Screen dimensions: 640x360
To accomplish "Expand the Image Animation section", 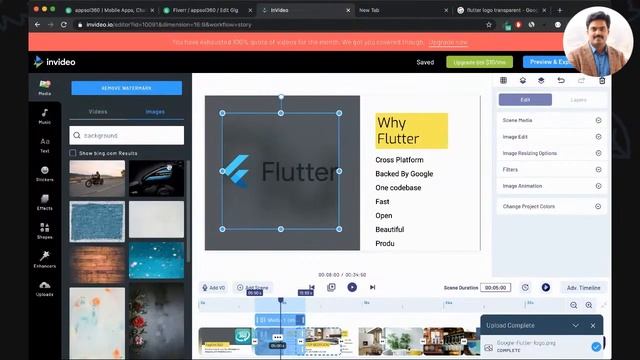I will (551, 186).
